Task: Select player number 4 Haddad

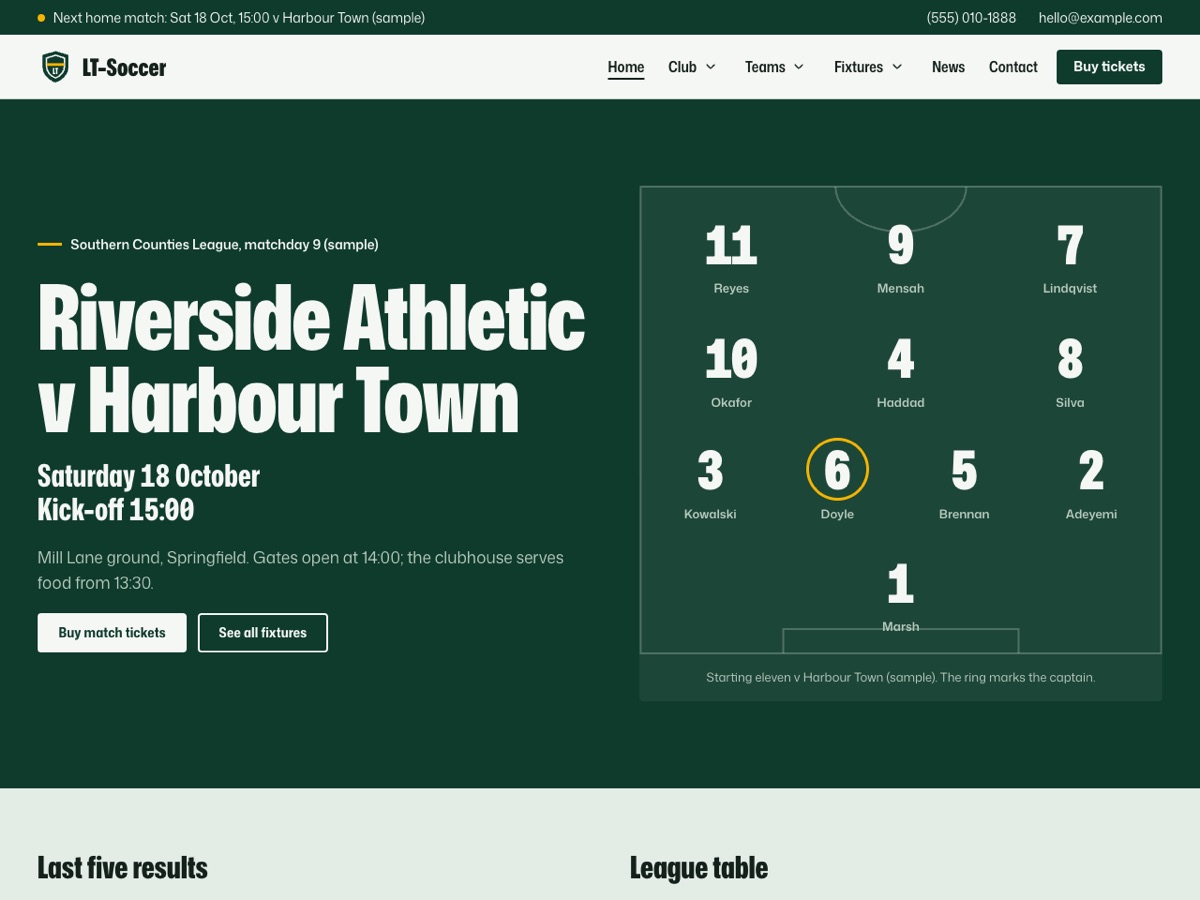Action: (900, 372)
